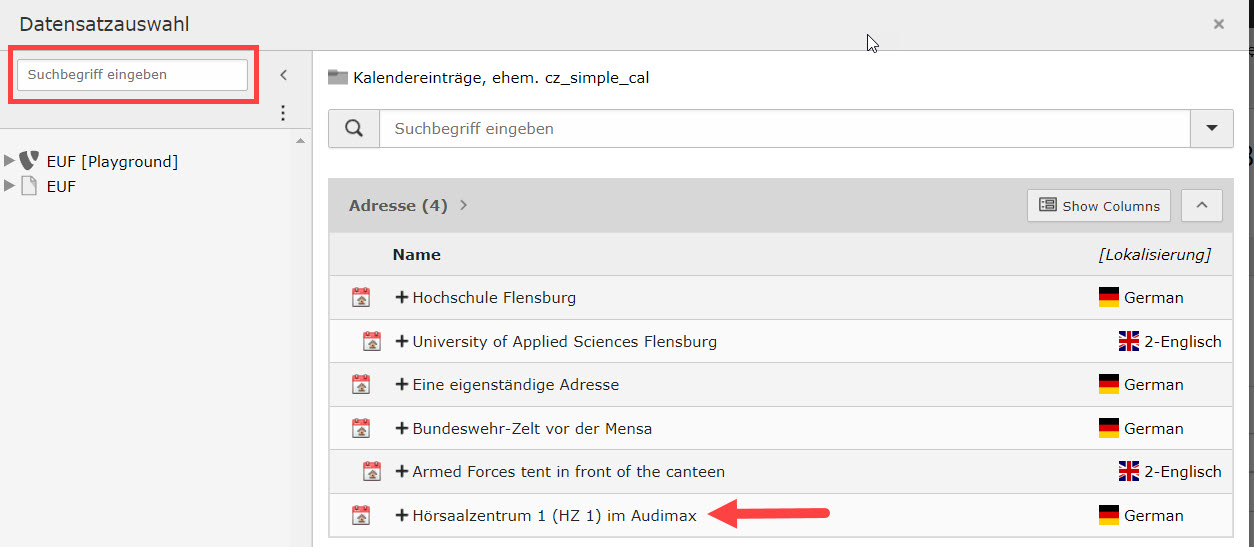The width and height of the screenshot is (1254, 547).
Task: Click the magnifier search icon button
Action: click(354, 129)
